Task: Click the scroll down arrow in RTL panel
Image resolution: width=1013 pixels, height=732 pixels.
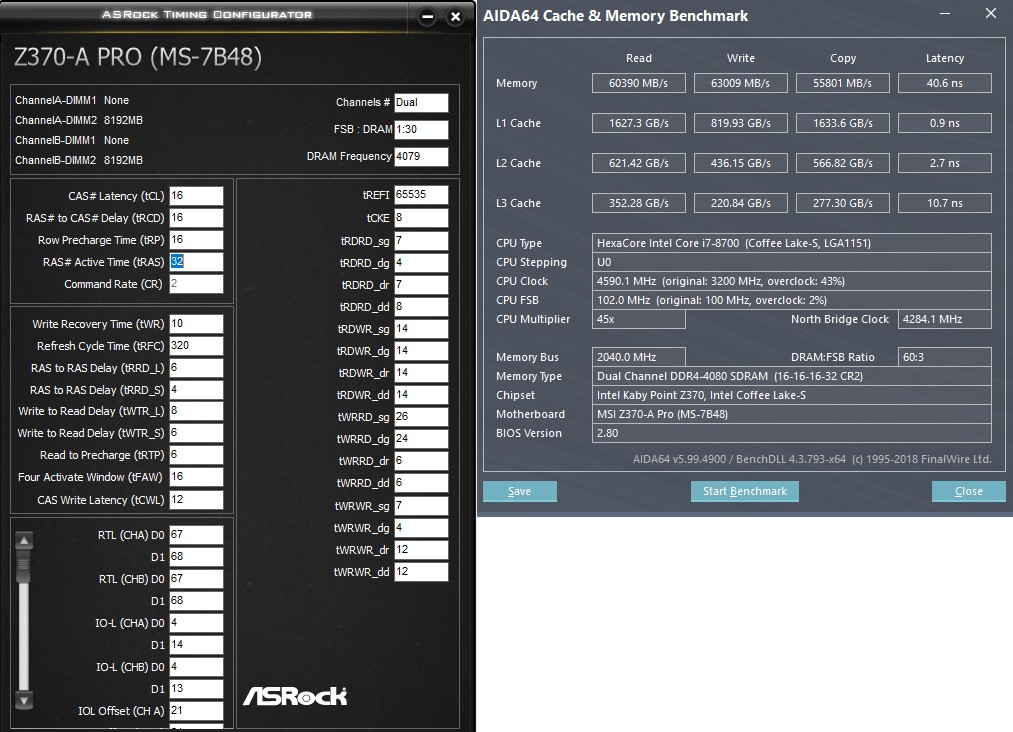Action: [24, 700]
